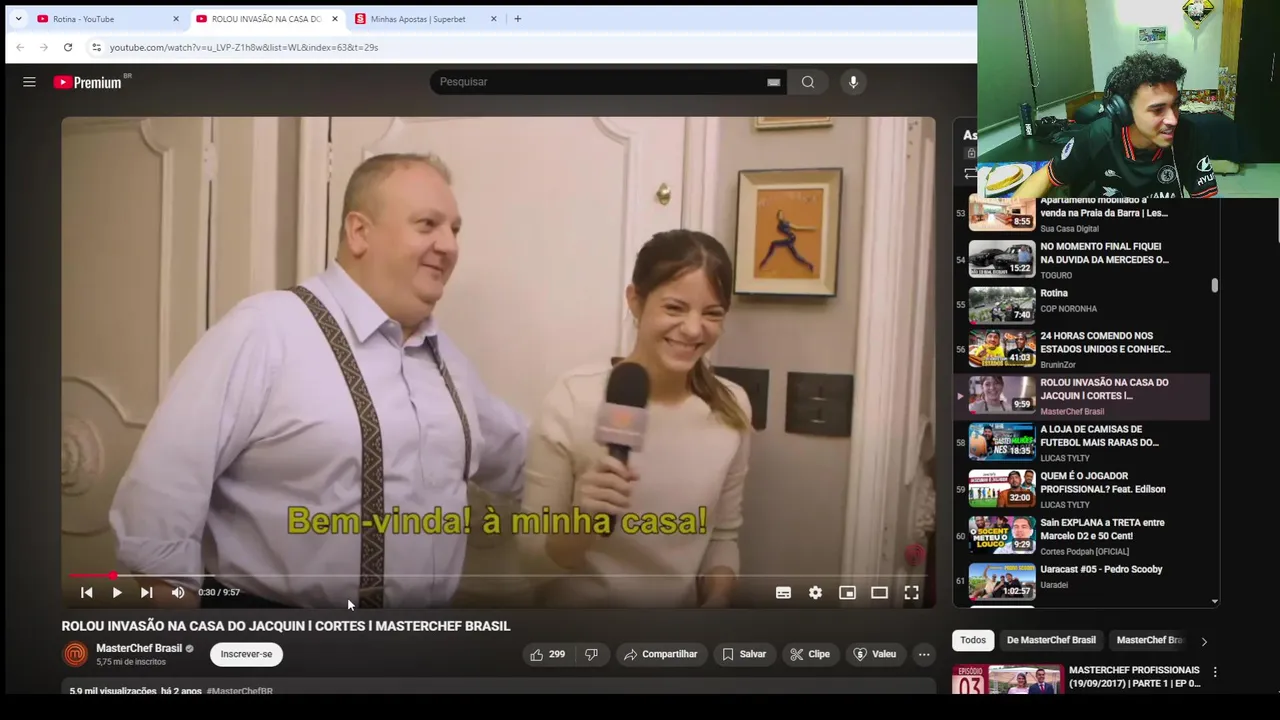Screen dimensions: 1280x720
Task: Click the video title text ROLOU INVASÃO
Action: tap(286, 626)
